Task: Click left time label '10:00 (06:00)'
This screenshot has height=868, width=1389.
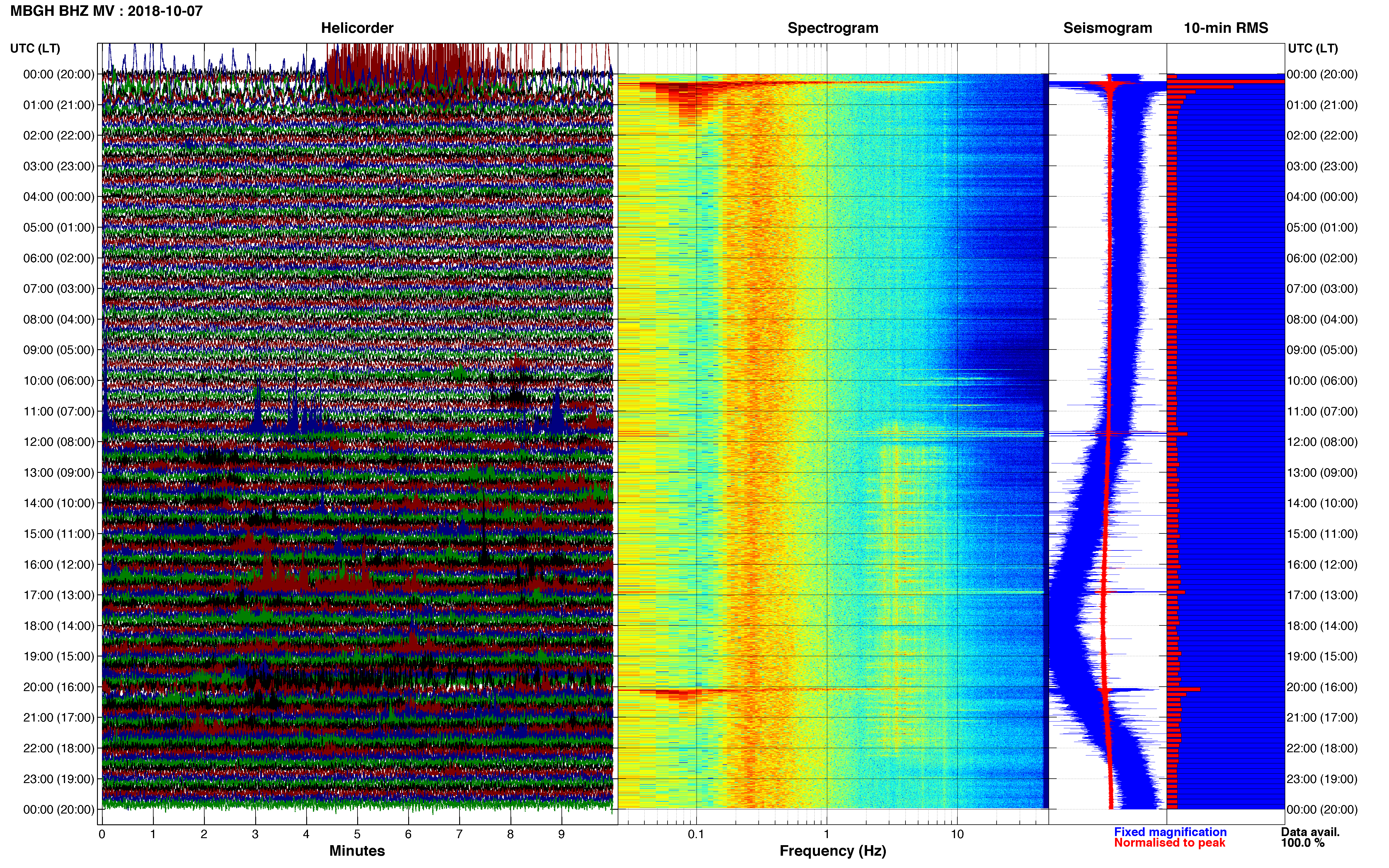Action: [59, 381]
